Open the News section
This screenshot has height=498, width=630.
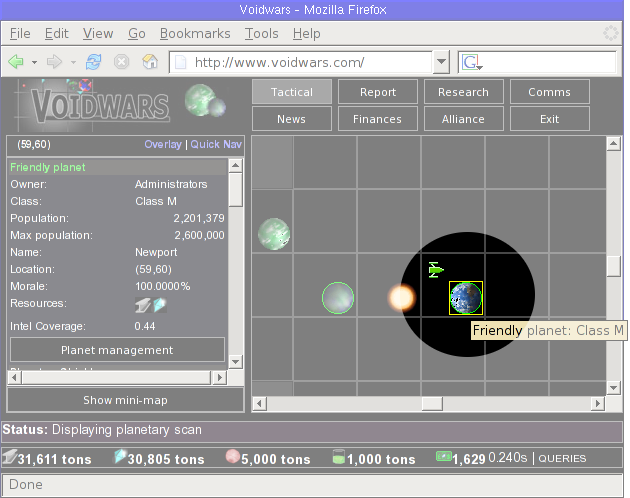pyautogui.click(x=292, y=119)
